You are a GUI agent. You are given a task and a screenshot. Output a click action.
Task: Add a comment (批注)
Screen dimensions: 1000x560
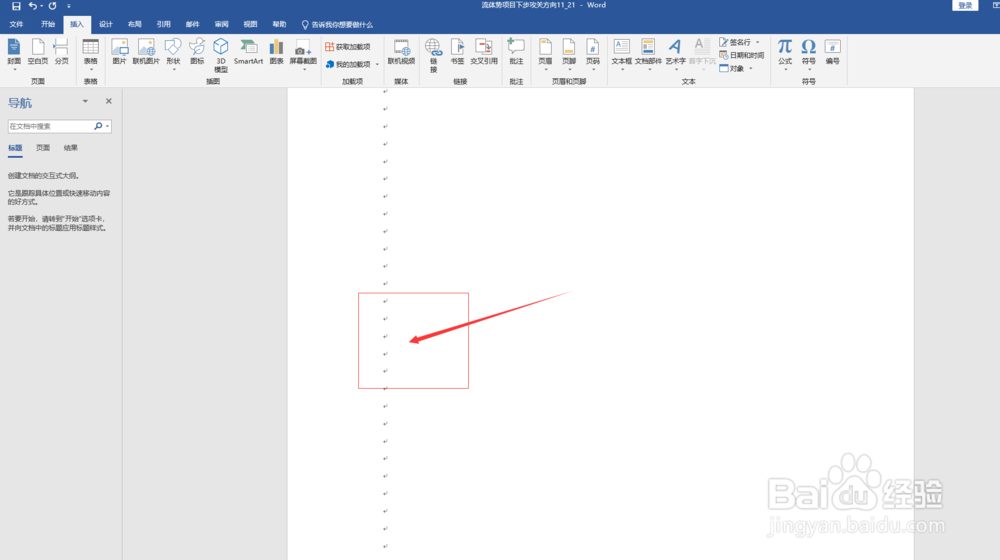point(516,52)
